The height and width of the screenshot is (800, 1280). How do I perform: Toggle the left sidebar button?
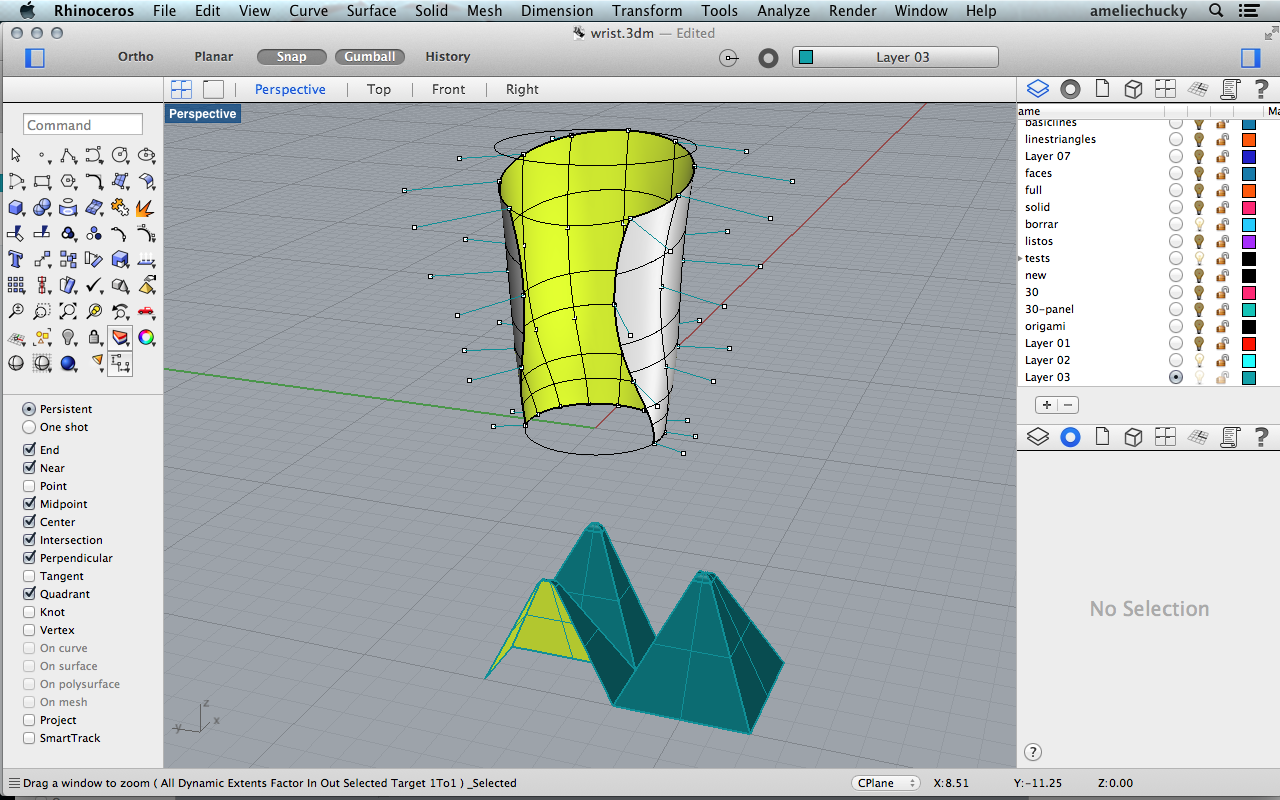click(35, 57)
